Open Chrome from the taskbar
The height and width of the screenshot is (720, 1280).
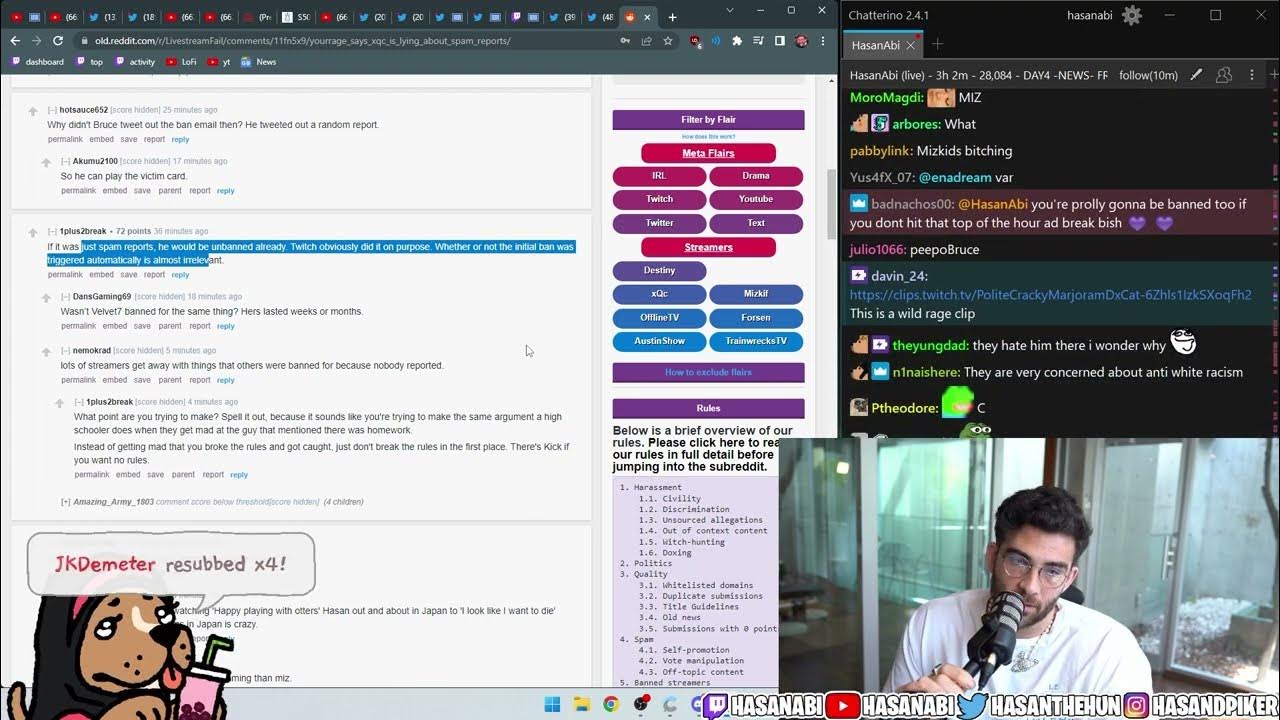tap(610, 704)
